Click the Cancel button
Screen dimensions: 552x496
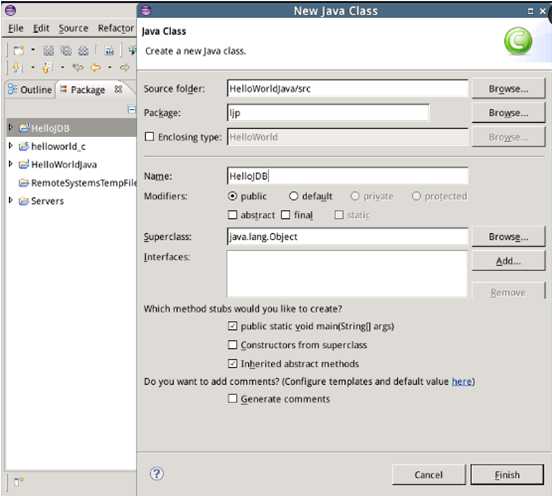pyautogui.click(x=428, y=475)
